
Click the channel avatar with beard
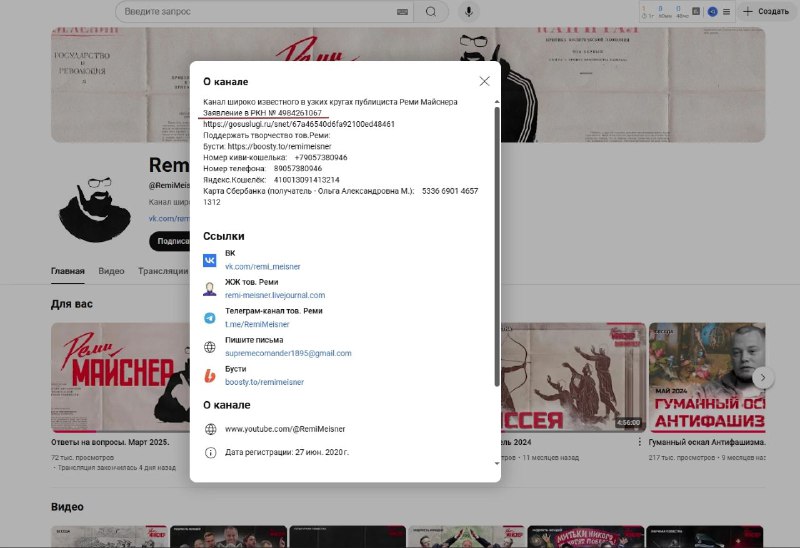click(x=95, y=209)
